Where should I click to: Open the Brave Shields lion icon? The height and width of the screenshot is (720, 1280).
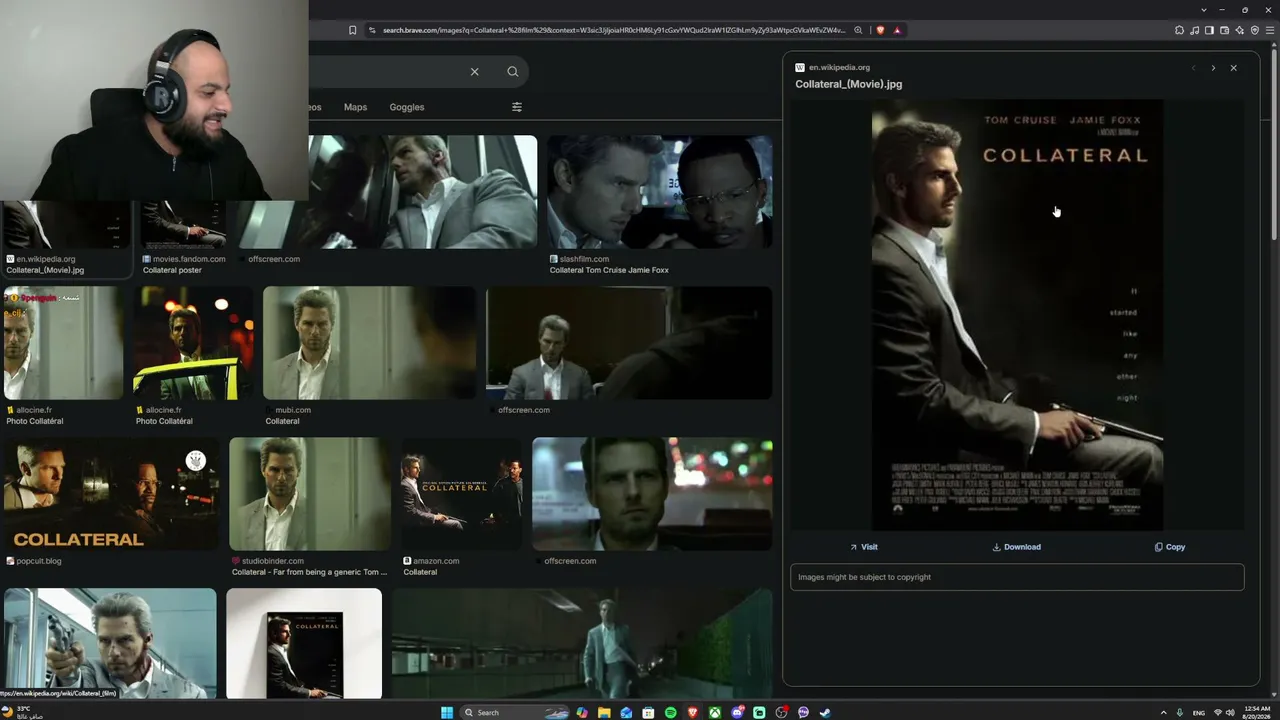coord(880,30)
